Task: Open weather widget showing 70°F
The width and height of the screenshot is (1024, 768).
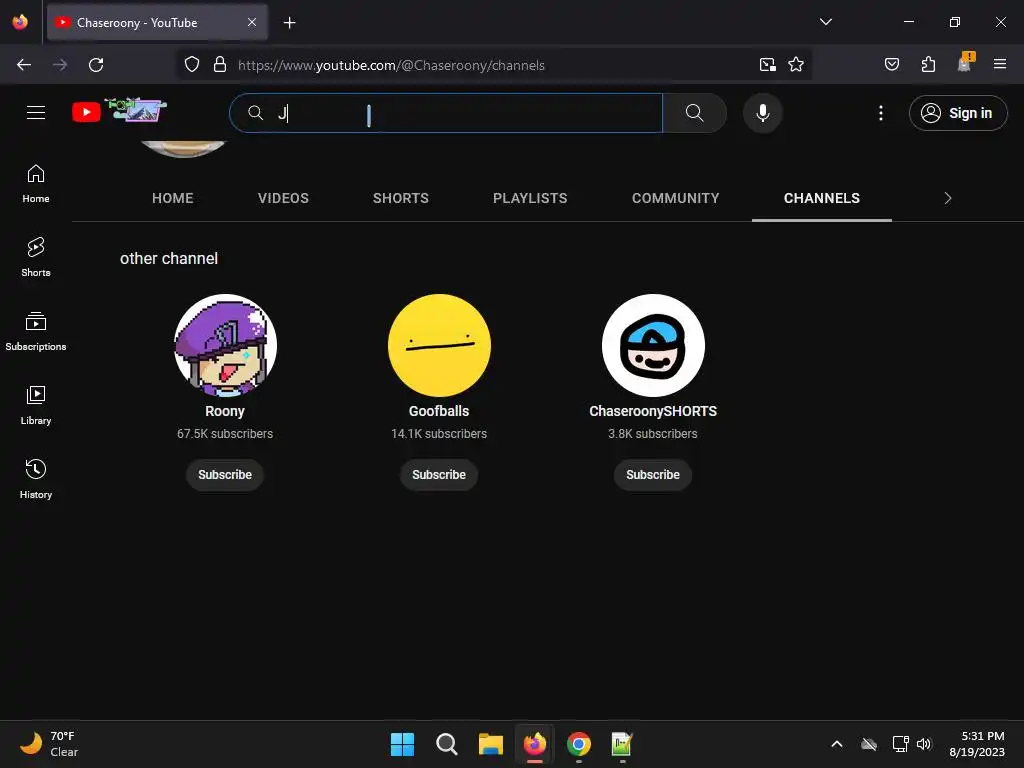Action: click(48, 744)
